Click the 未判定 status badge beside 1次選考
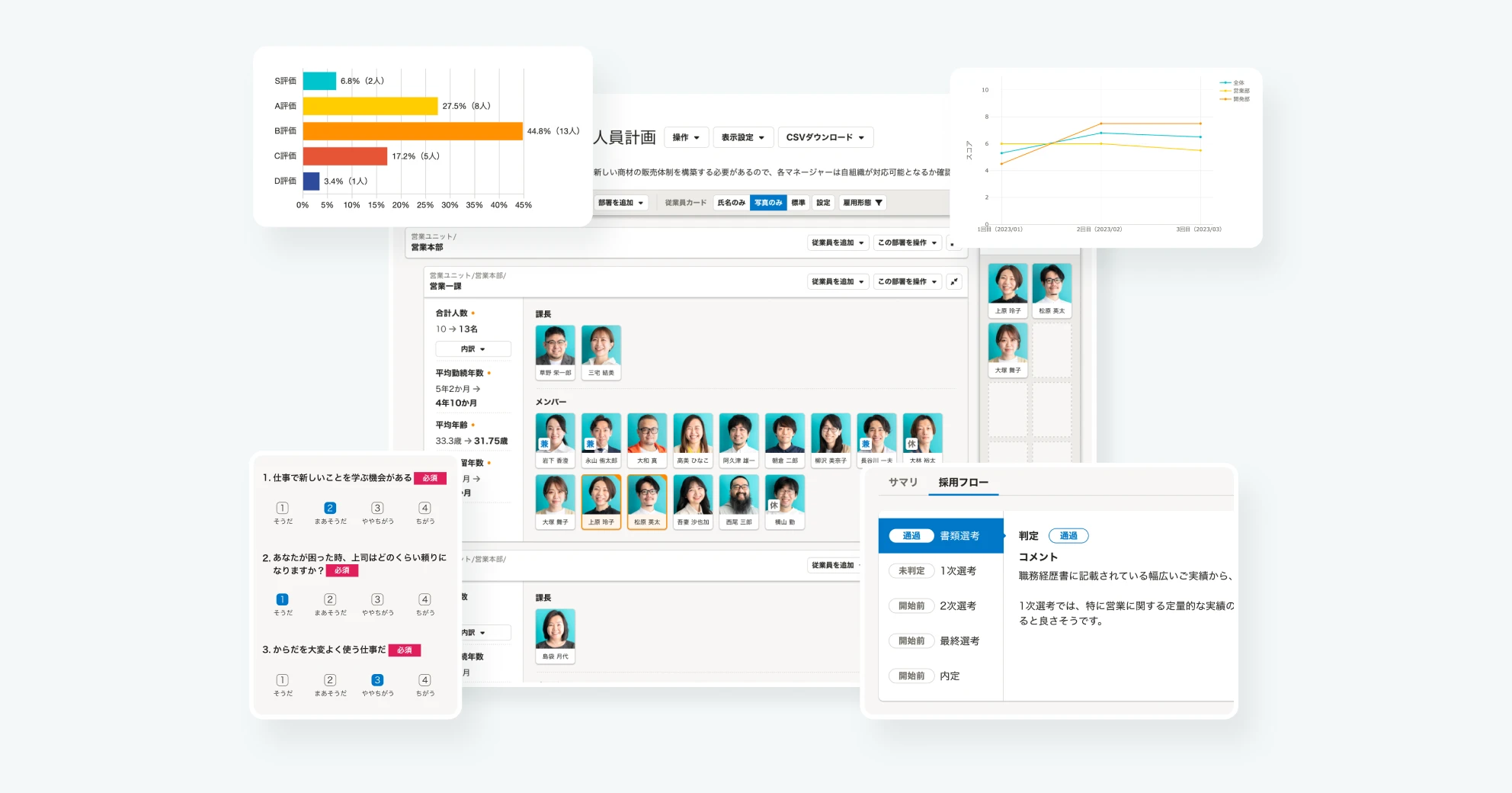Viewport: 1512px width, 793px height. pos(911,571)
